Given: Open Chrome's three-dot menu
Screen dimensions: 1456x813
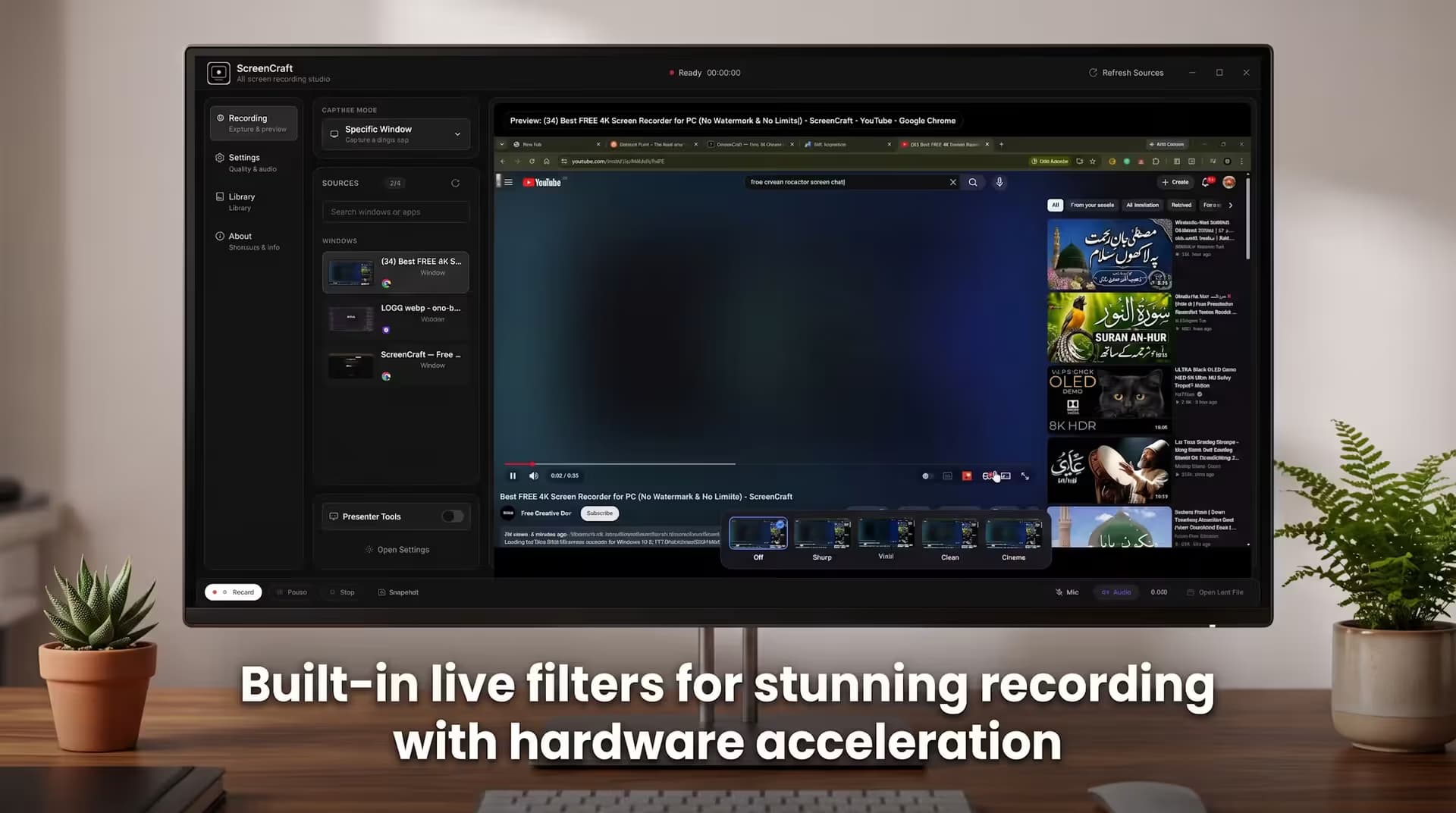Looking at the screenshot, I should pyautogui.click(x=1241, y=161).
